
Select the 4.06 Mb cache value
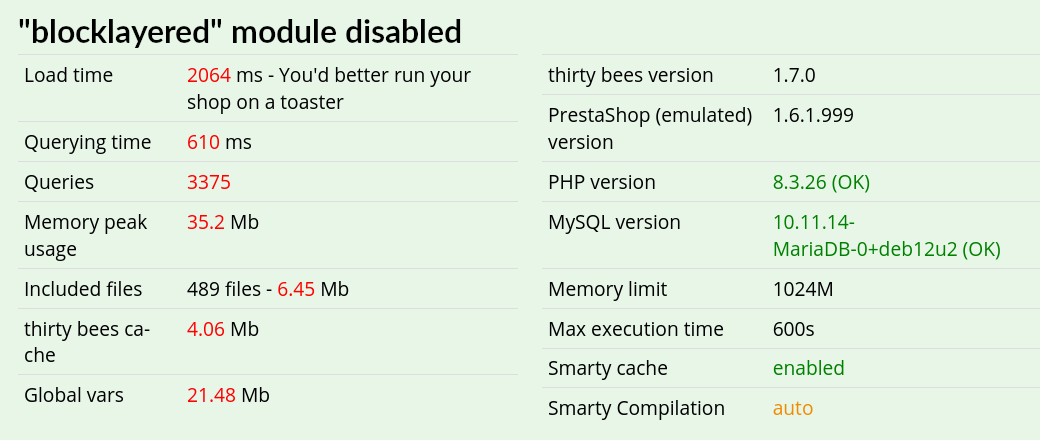(x=223, y=329)
